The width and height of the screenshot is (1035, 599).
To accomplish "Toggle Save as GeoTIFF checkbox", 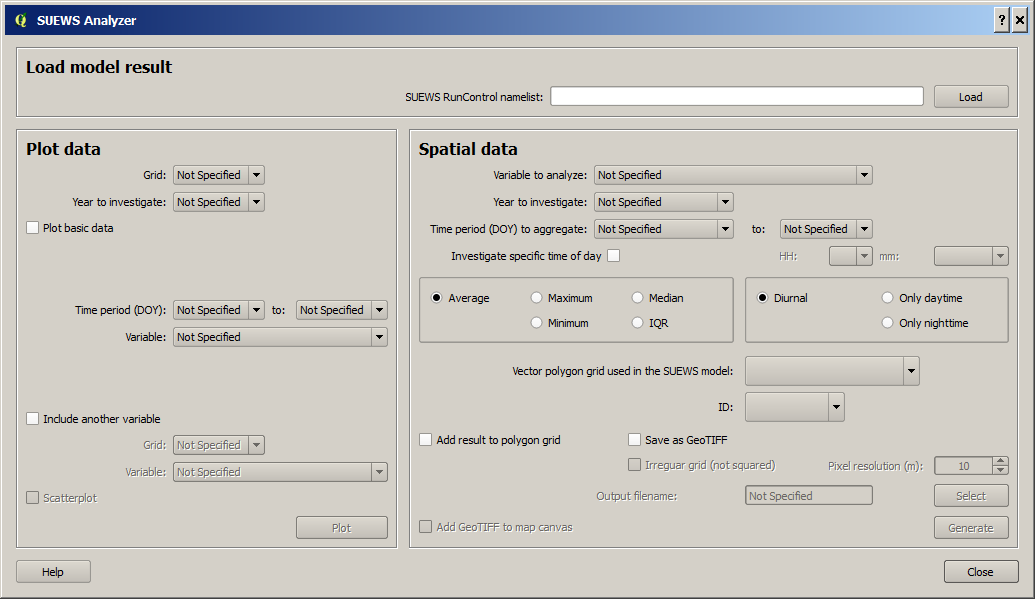I will [x=634, y=440].
